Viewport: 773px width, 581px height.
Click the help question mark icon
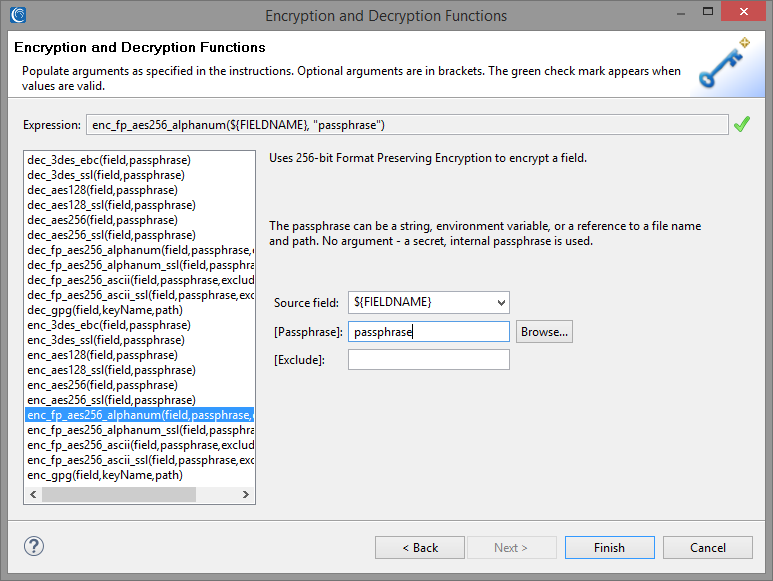[x=34, y=546]
